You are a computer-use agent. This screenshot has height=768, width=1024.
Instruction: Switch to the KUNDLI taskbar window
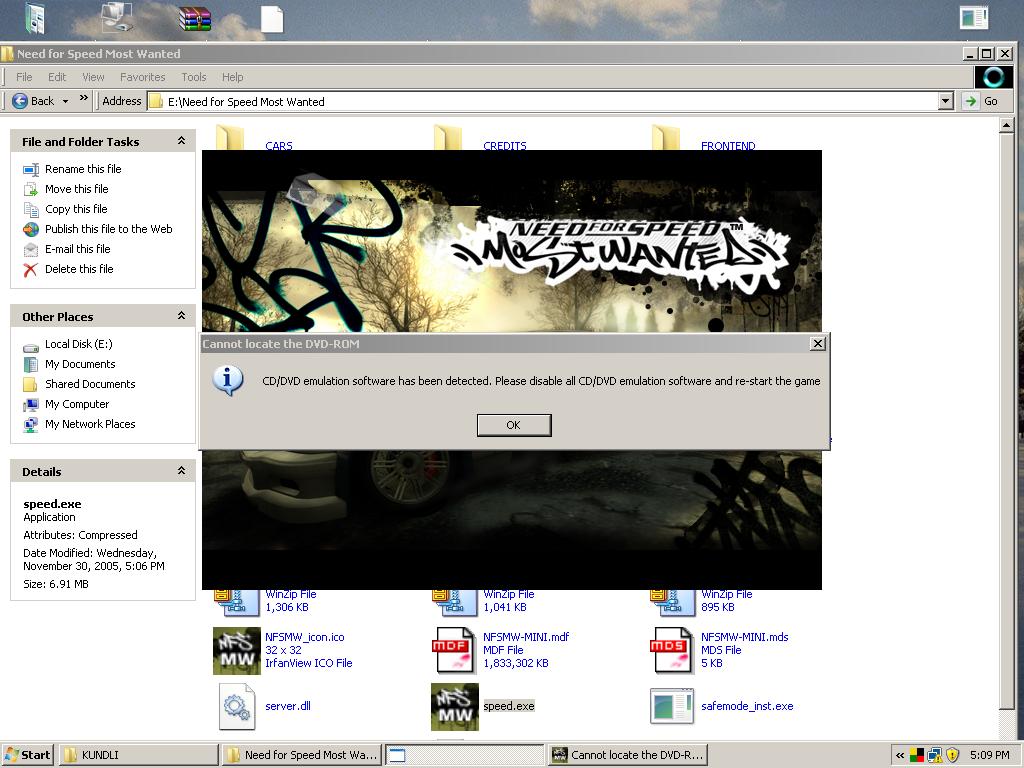140,755
